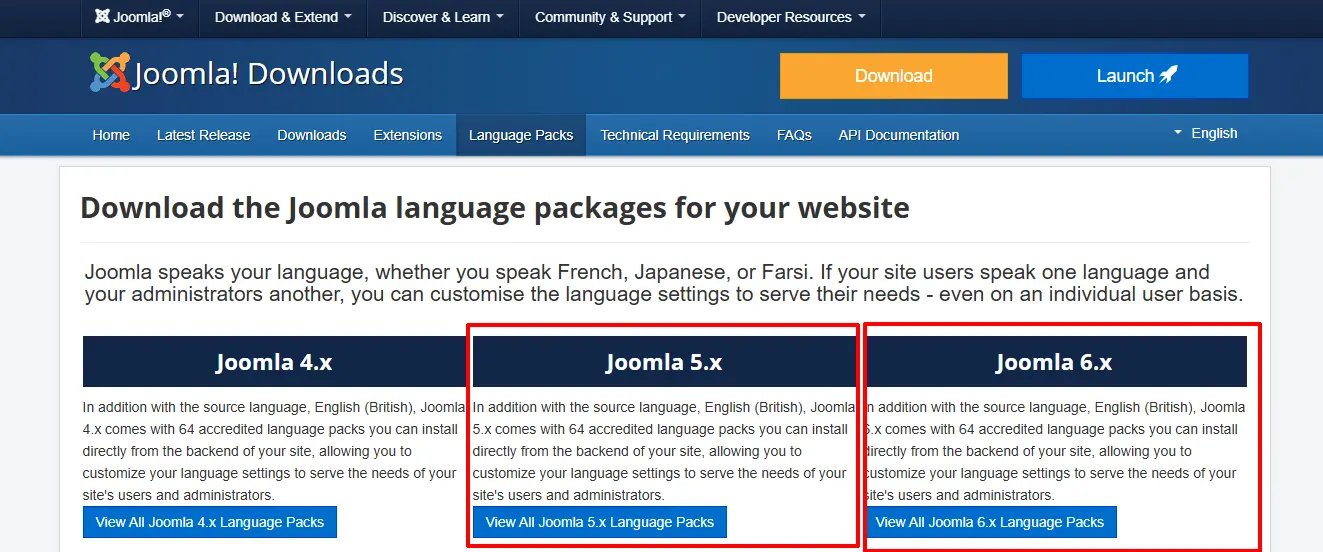Click View All Joomla 5.x Language Packs
The height and width of the screenshot is (552, 1323).
[x=600, y=522]
